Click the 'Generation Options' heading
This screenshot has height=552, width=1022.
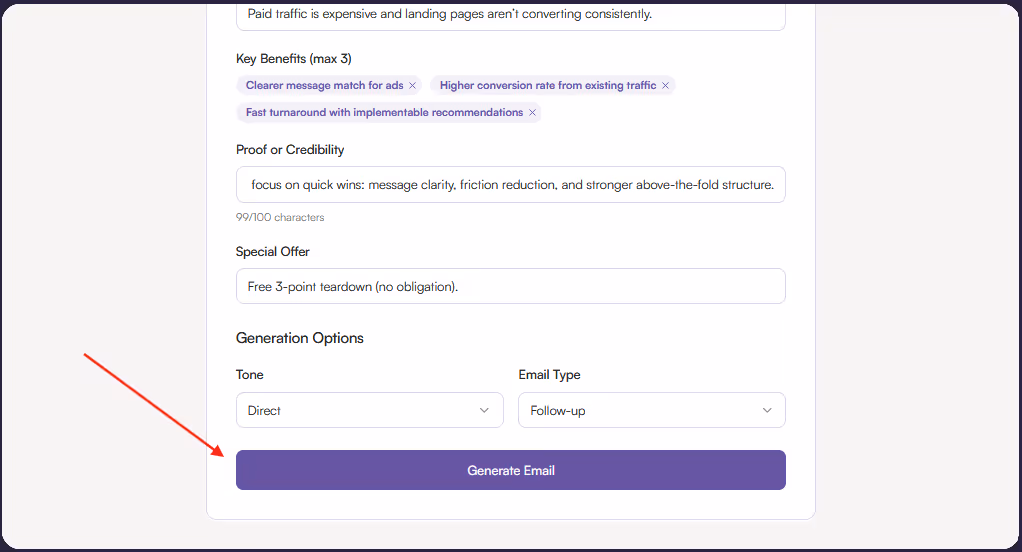click(x=300, y=338)
